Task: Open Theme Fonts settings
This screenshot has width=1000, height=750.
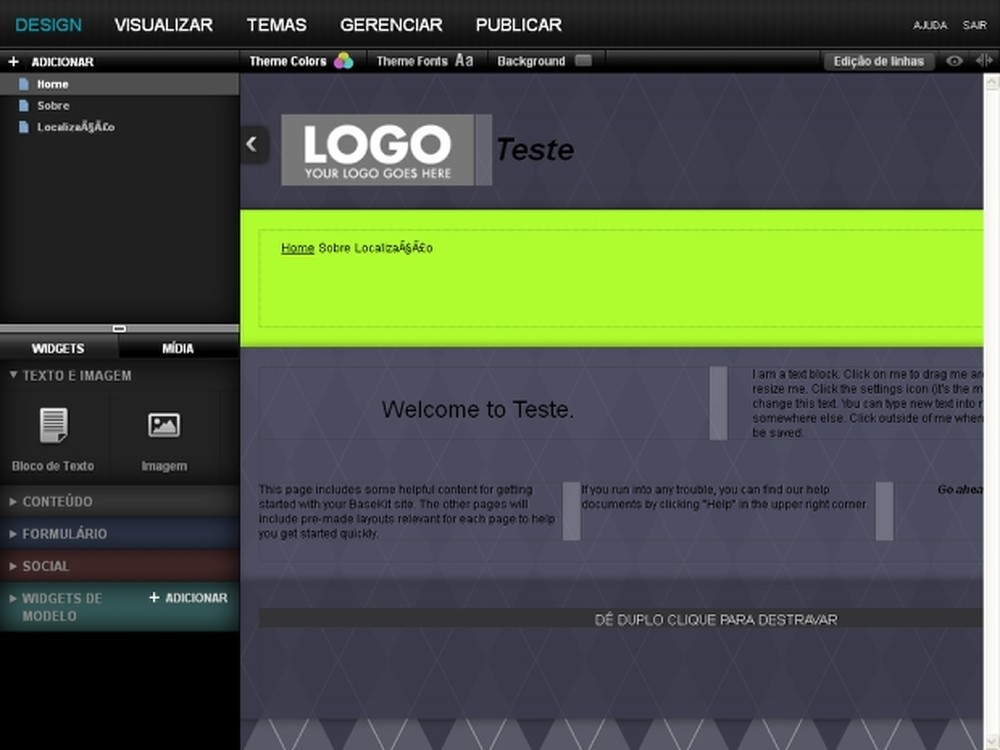Action: click(425, 61)
